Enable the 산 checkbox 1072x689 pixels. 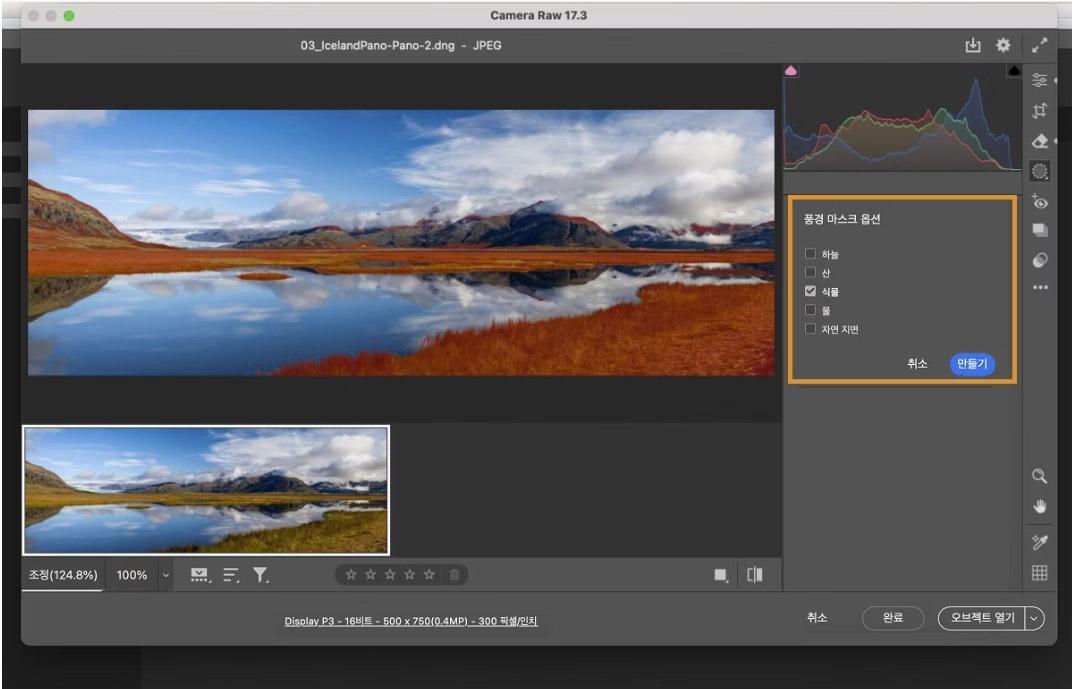(810, 273)
